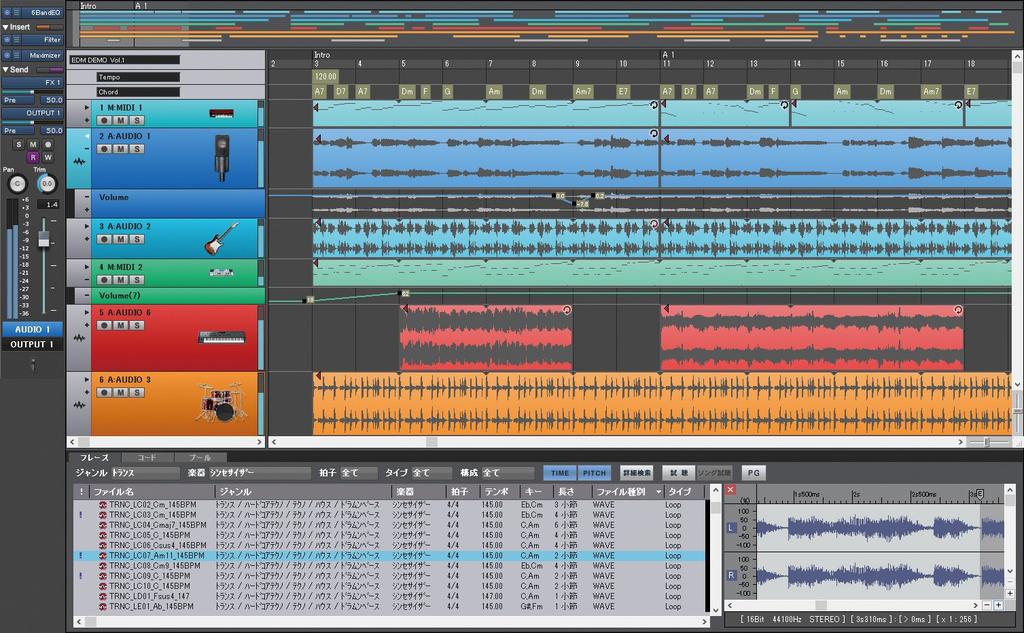Viewport: 1024px width, 633px height.
Task: Click the microphone icon on track 2 A:AUDIO 1
Action: click(x=222, y=154)
